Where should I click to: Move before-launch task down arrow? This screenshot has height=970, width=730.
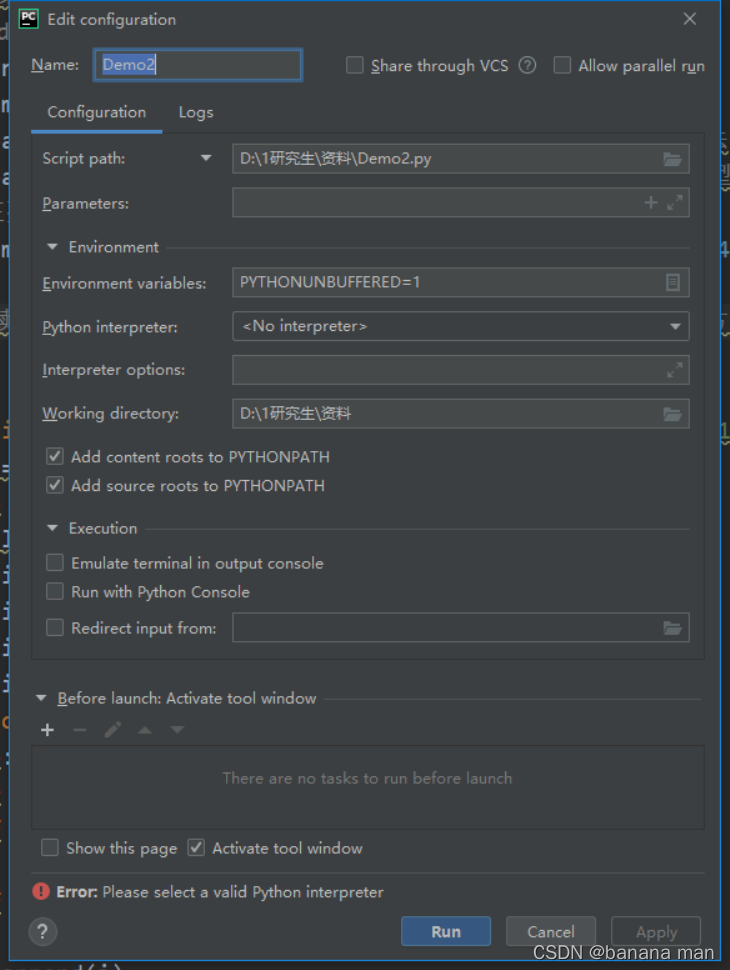pyautogui.click(x=178, y=730)
